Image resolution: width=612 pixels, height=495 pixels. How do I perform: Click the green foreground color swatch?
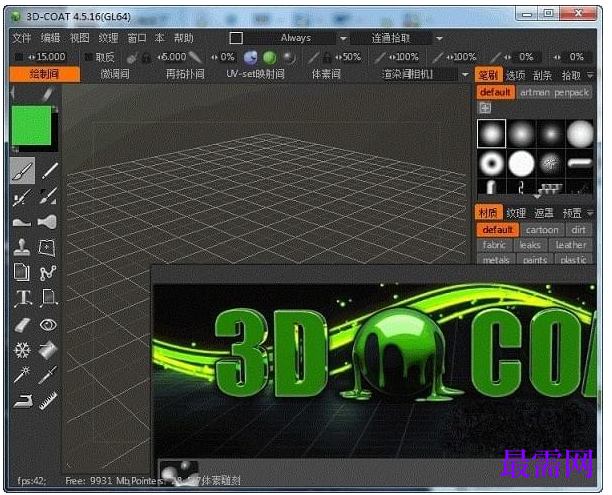tap(31, 125)
